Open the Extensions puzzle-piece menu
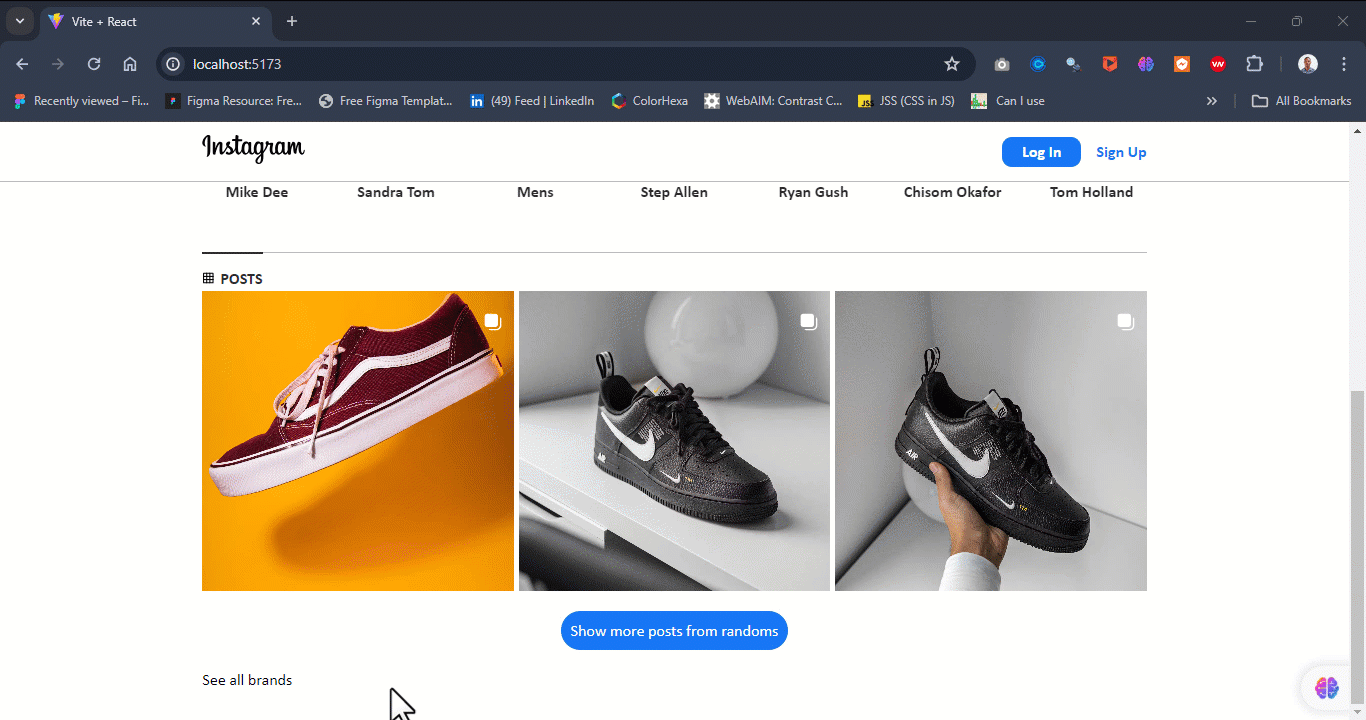The image size is (1366, 720). pyautogui.click(x=1254, y=64)
